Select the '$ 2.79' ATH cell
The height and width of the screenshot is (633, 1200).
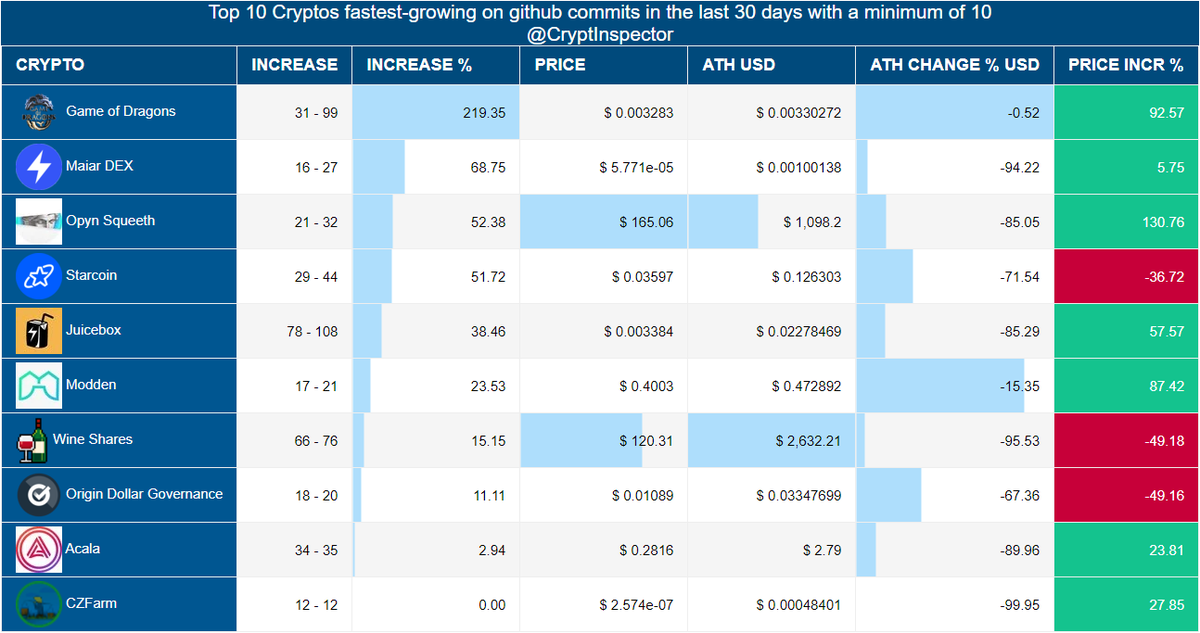pos(772,549)
